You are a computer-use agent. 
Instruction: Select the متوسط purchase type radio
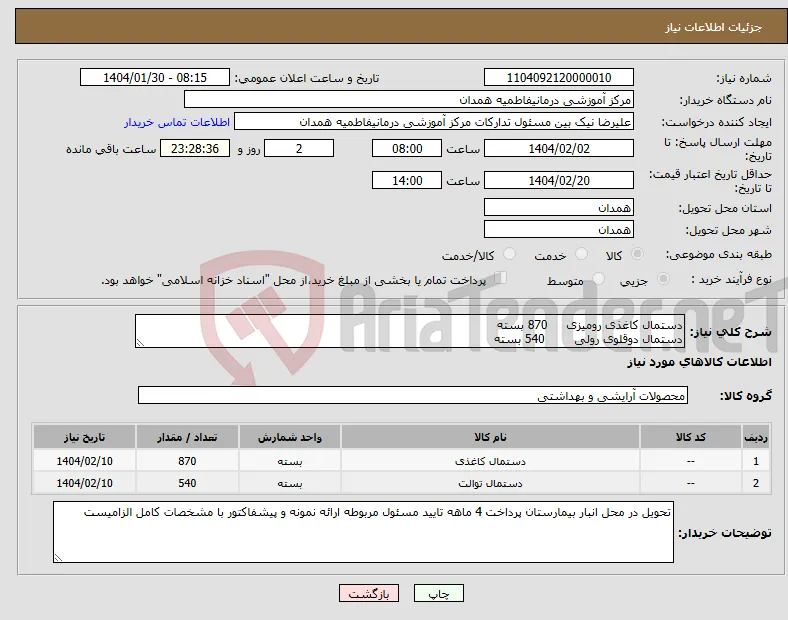[598, 279]
